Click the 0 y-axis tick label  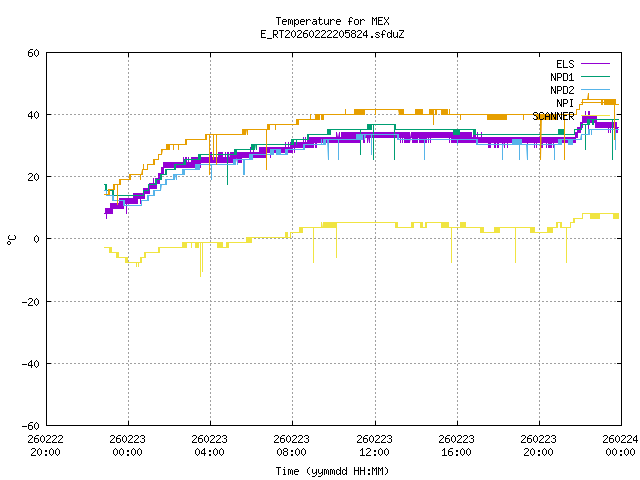(x=36, y=239)
